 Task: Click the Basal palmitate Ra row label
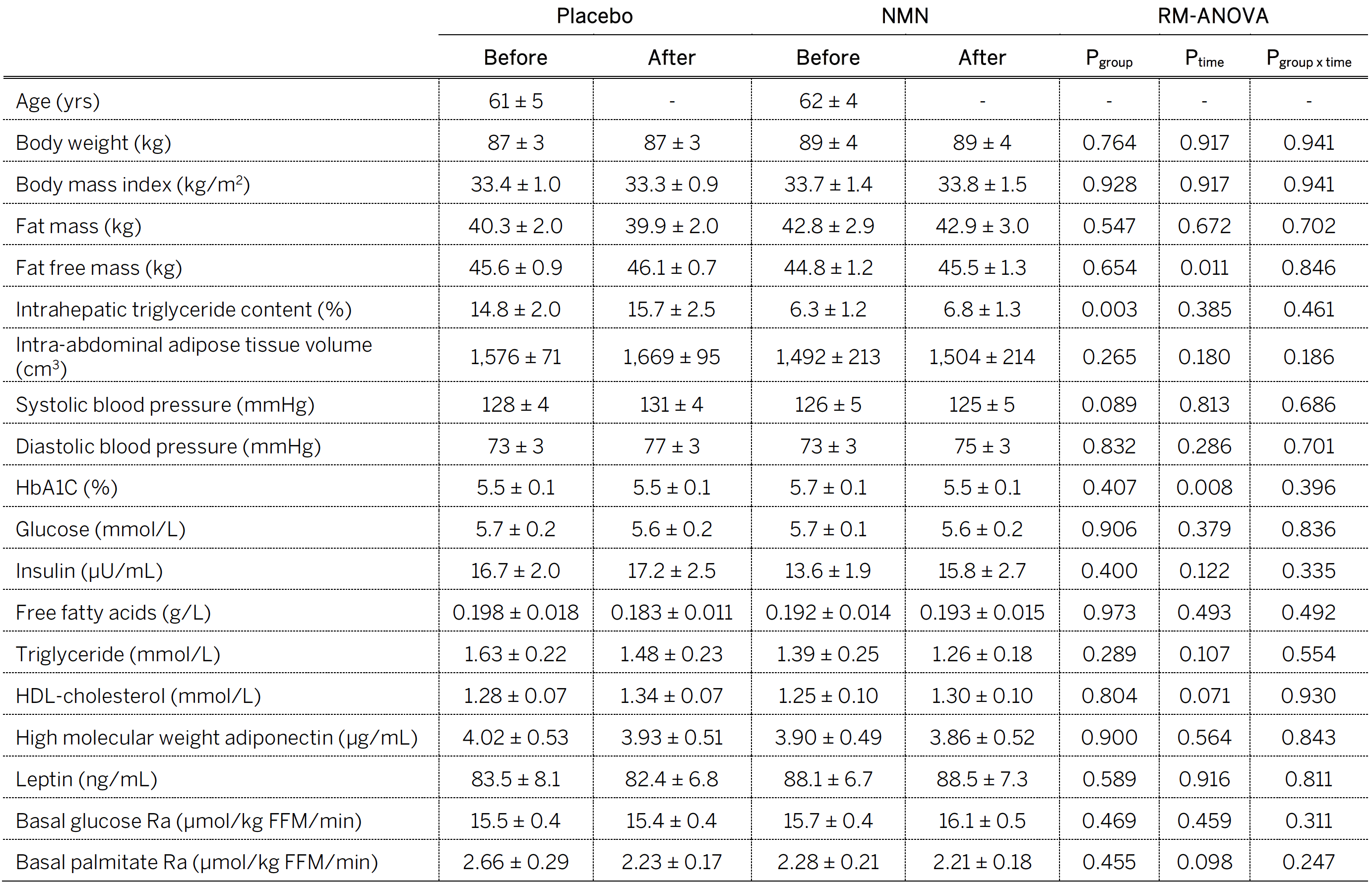coord(196,862)
